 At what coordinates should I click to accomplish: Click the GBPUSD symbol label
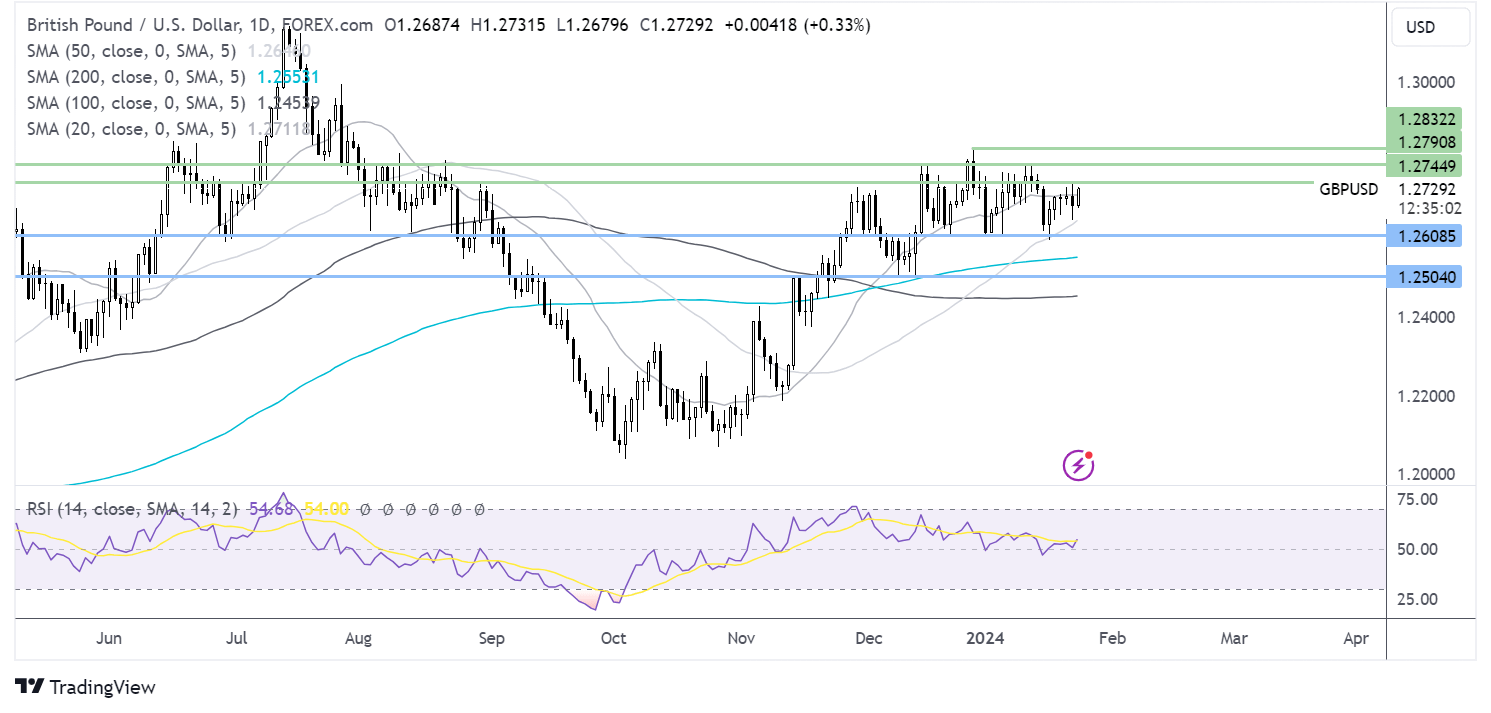(x=1348, y=189)
